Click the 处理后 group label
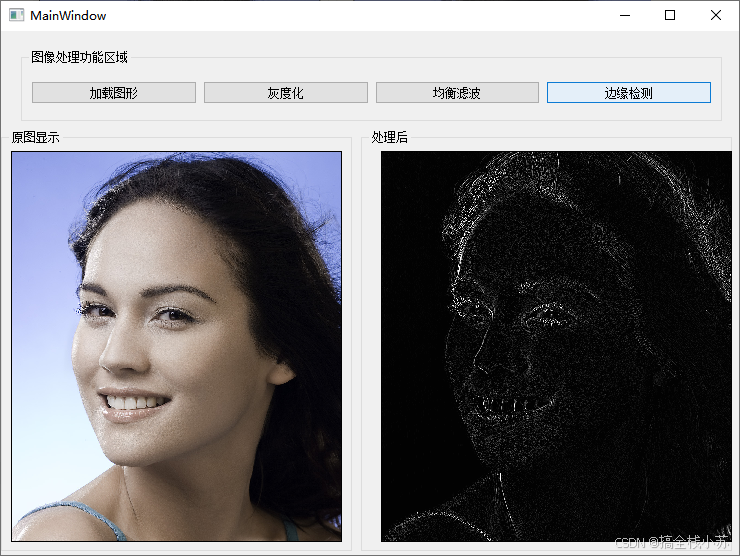This screenshot has height=556, width=740. point(389,137)
